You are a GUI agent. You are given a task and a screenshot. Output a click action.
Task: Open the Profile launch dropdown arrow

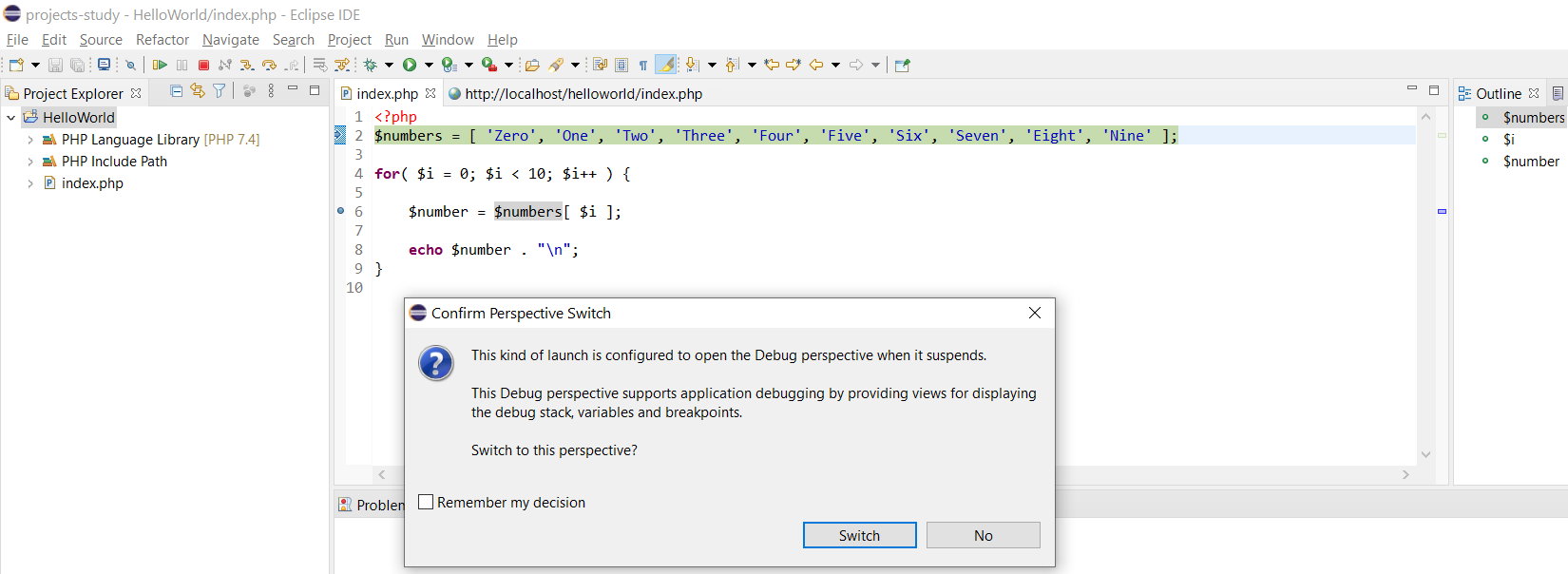tap(468, 65)
